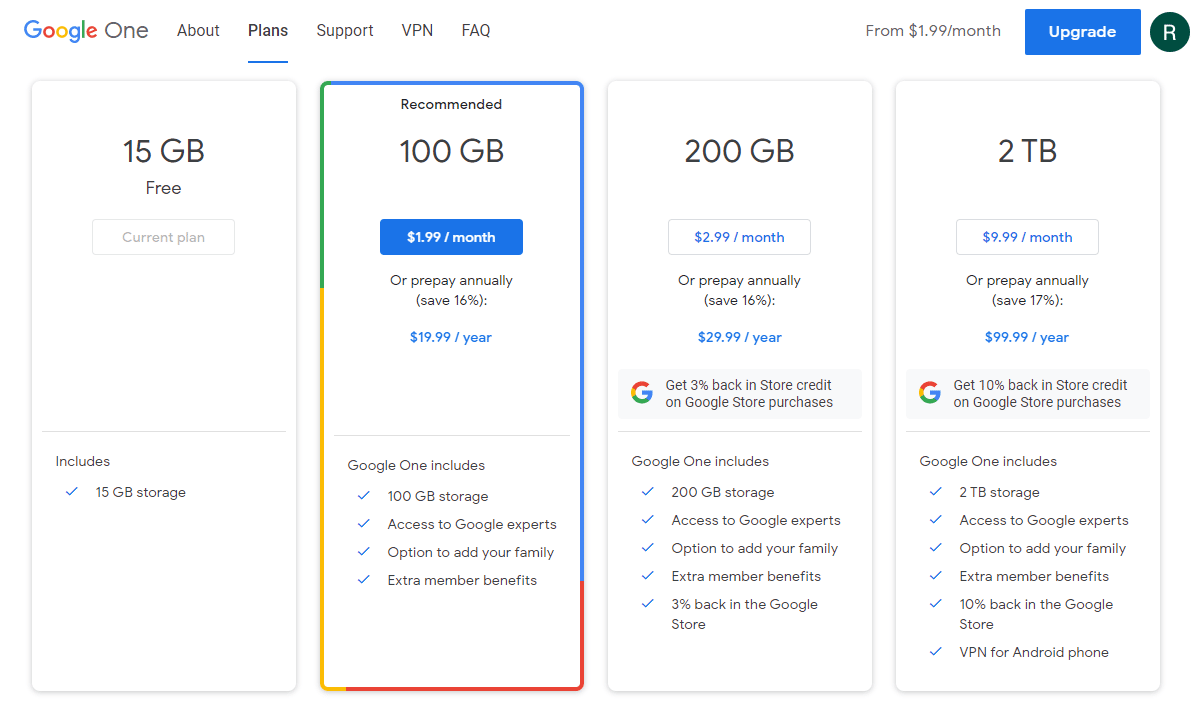Click the Google G icon on 200 GB store credit banner

pos(641,392)
